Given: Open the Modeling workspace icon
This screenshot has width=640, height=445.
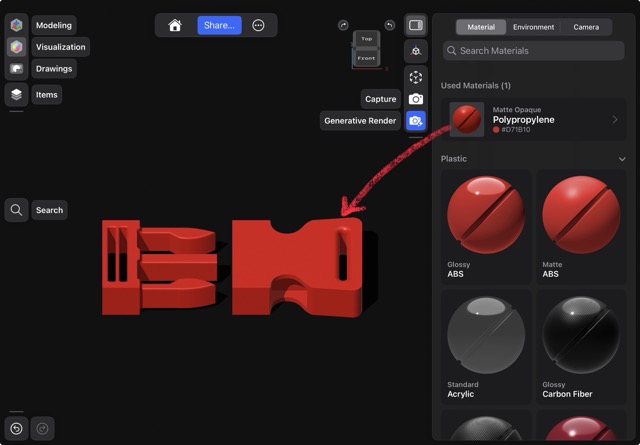Looking at the screenshot, I should [16, 25].
